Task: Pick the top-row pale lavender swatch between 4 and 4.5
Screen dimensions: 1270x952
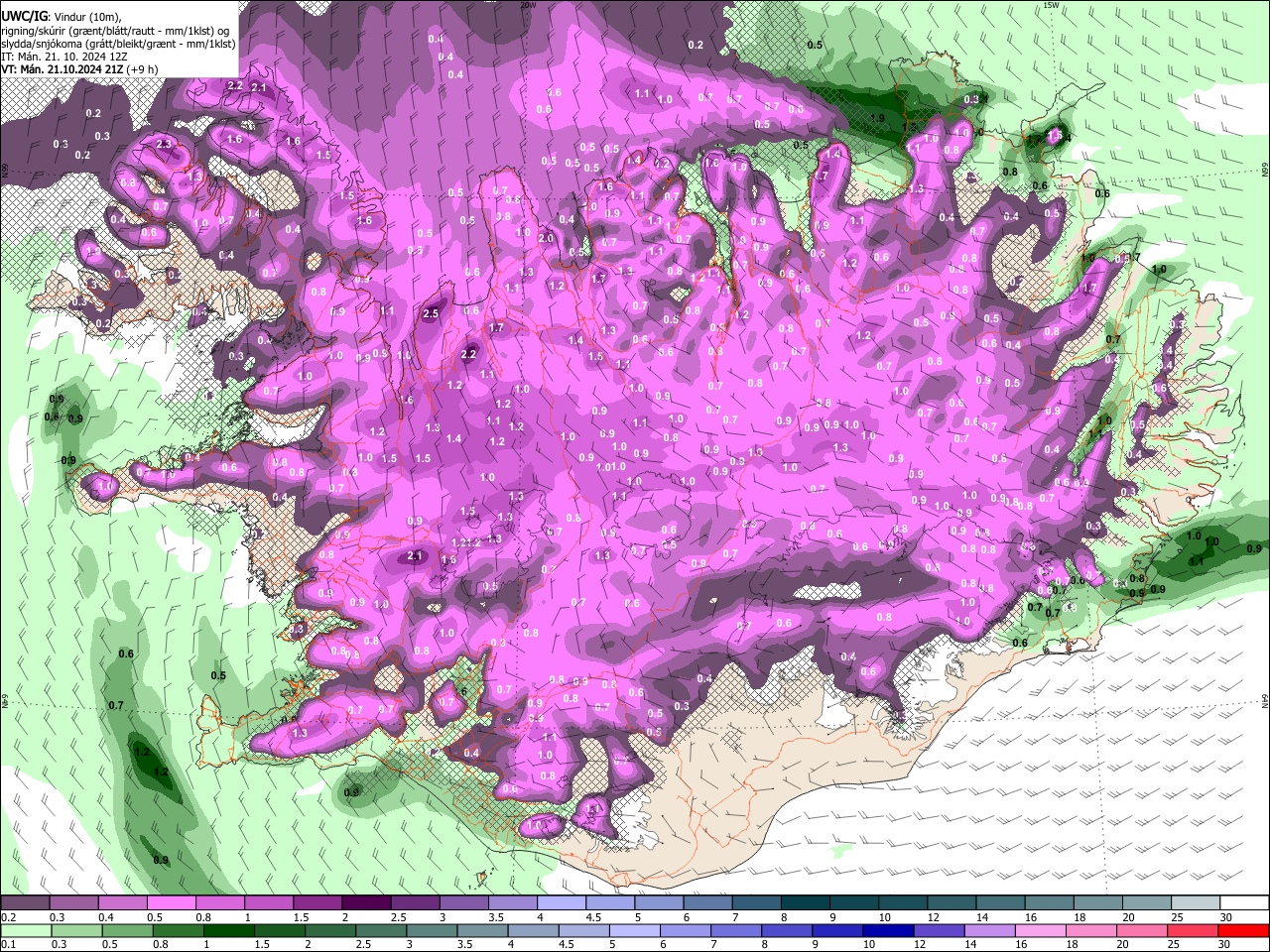Action: (x=562, y=903)
